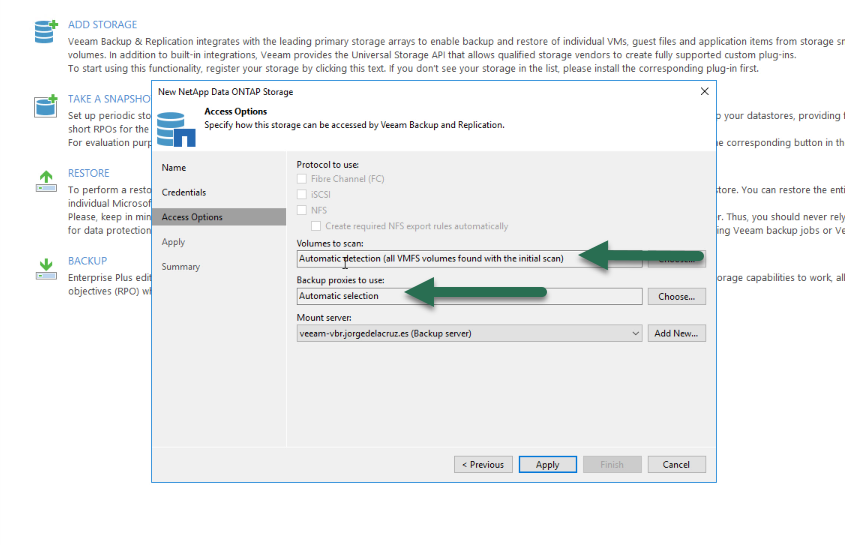Go to the Credentials wizard step
Screen dimensions: 845x545
click(184, 192)
